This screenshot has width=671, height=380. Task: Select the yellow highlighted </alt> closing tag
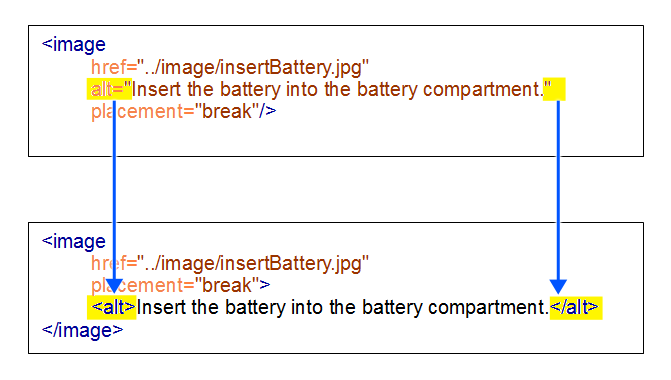point(576,308)
